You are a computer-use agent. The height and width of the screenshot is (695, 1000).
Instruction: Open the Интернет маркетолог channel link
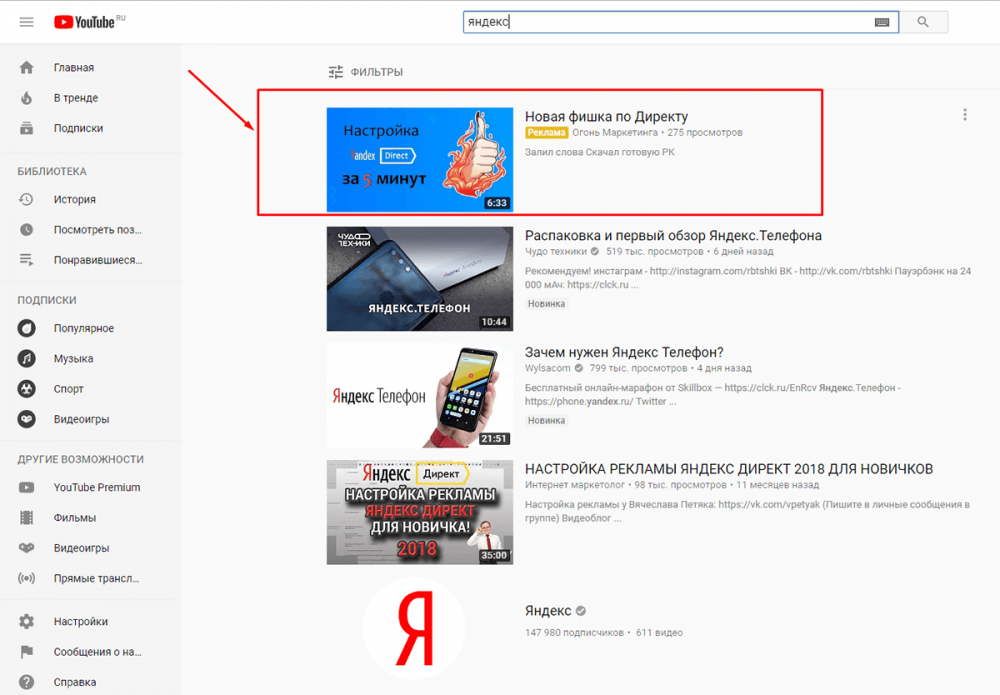(575, 485)
